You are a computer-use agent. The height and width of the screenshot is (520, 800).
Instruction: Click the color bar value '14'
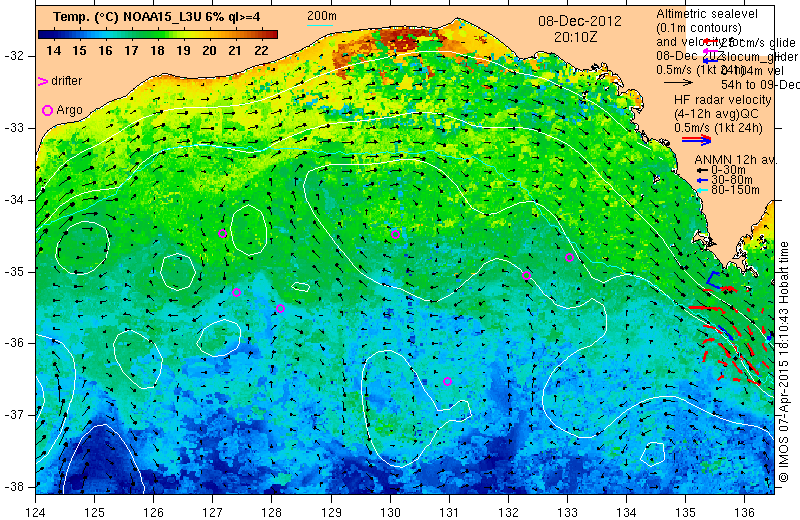(x=53, y=51)
